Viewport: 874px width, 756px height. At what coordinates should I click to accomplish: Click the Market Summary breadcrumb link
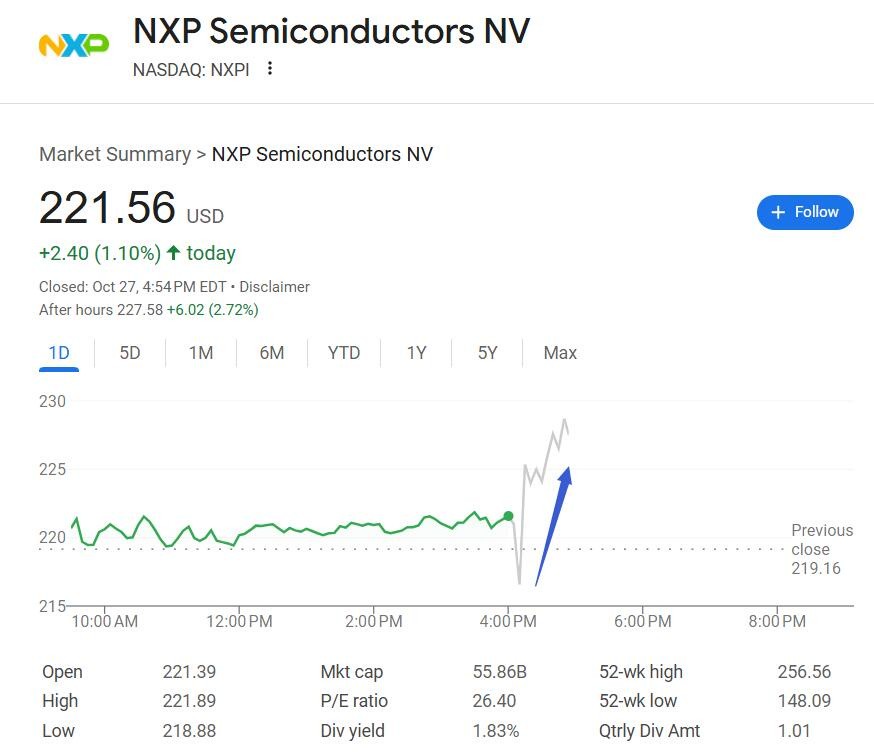tap(115, 154)
